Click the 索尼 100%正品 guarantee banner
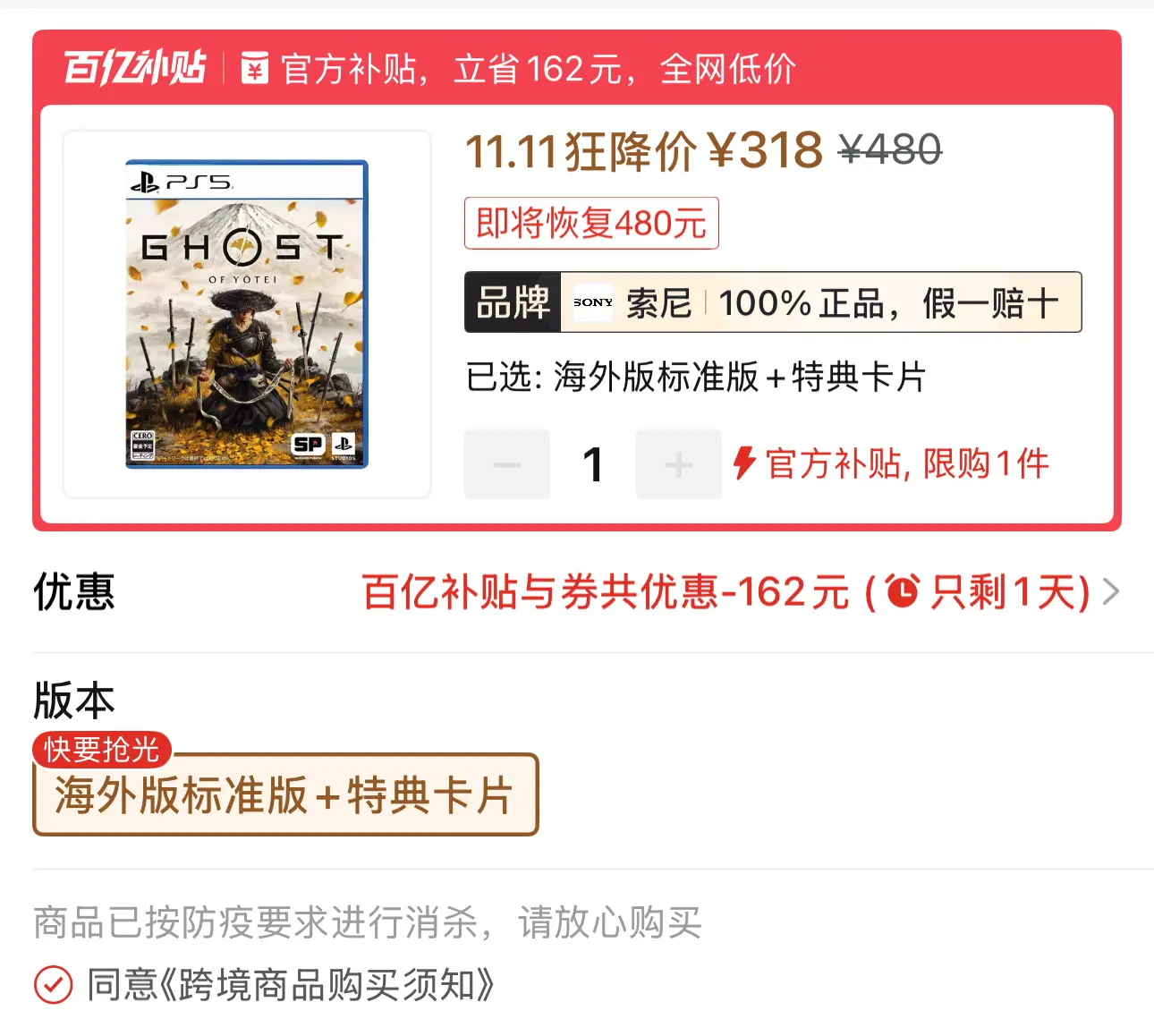Screen dimensions: 1154x1036 coord(841,302)
